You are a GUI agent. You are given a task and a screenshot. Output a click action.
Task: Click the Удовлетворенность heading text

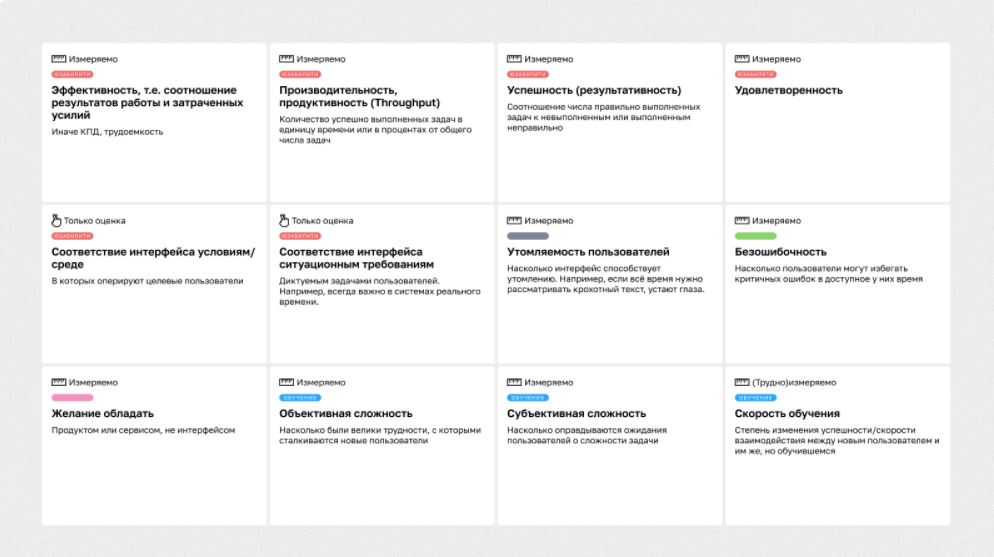click(789, 90)
